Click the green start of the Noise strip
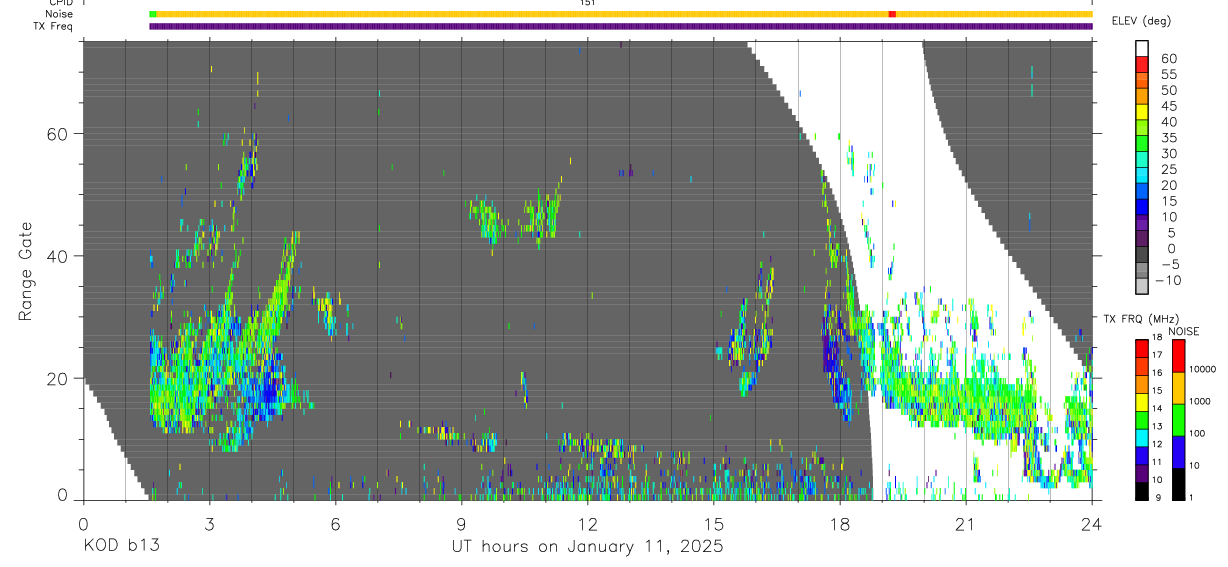This screenshot has height=567, width=1228. point(152,14)
